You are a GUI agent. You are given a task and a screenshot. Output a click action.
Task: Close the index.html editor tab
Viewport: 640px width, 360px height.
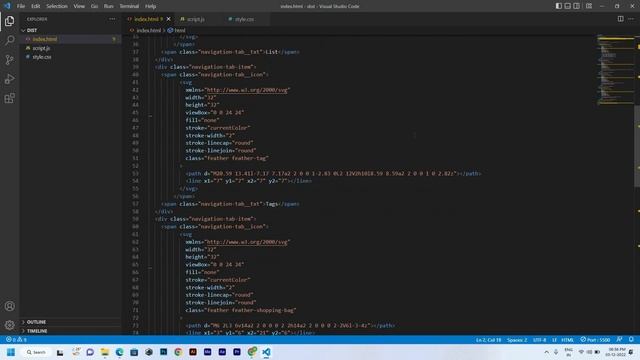pos(169,19)
